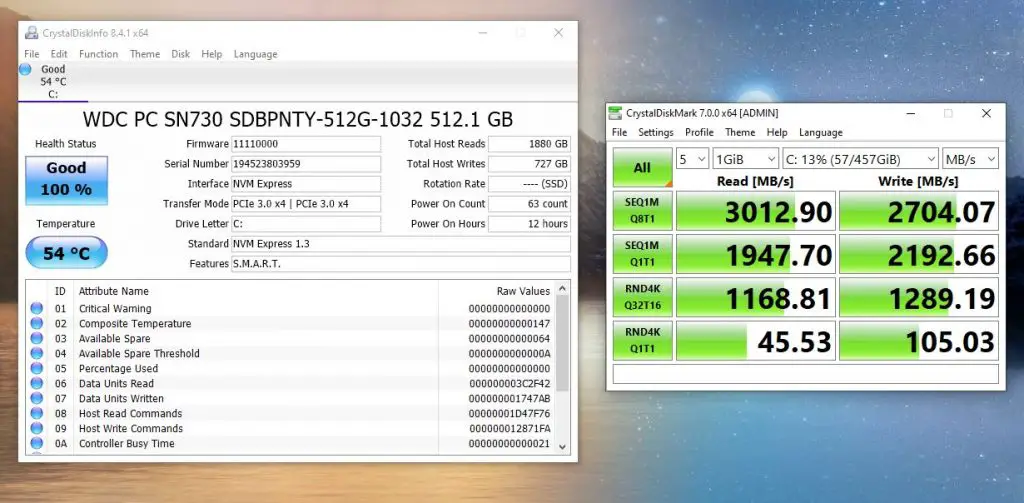Click Total Host Reads value 1880 GB
Viewport: 1024px width, 503px height.
tap(529, 144)
